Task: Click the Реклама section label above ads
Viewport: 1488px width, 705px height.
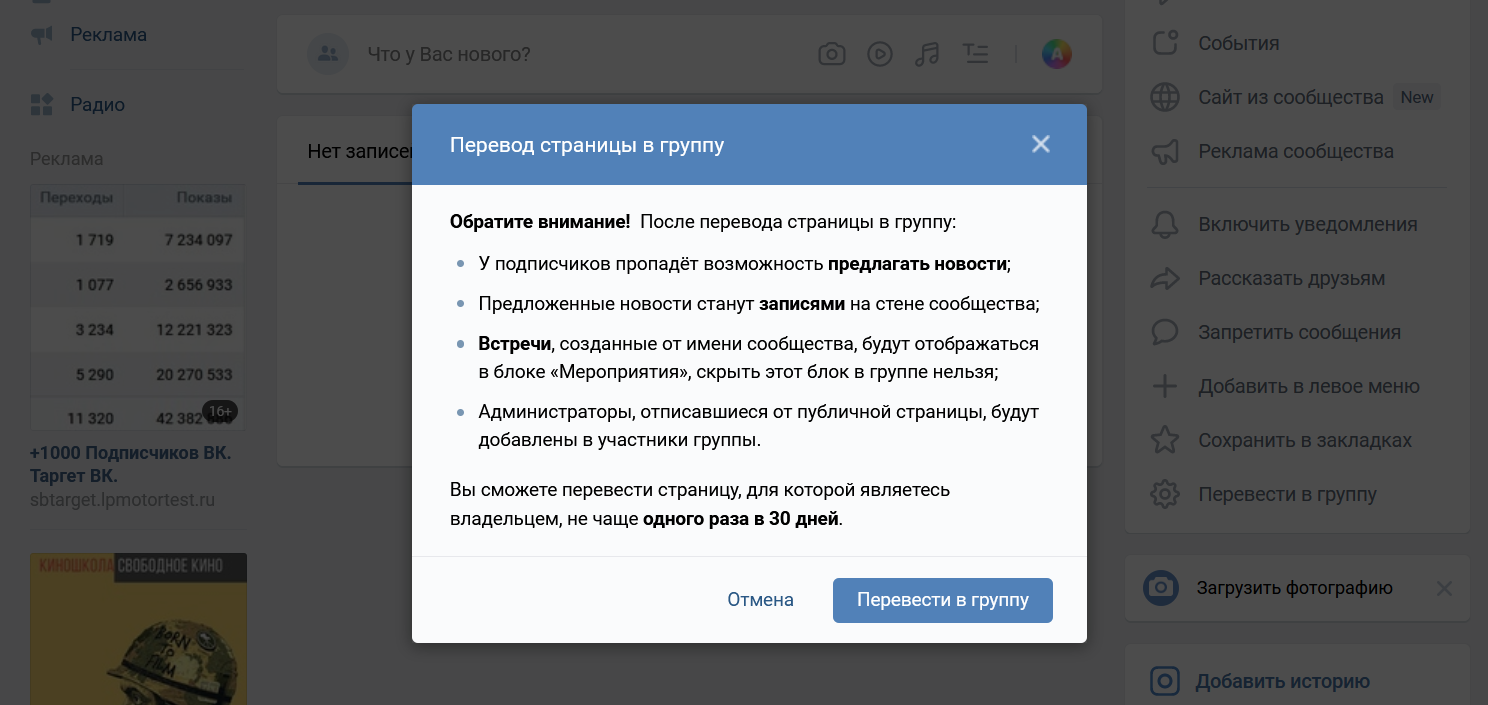Action: (x=66, y=159)
